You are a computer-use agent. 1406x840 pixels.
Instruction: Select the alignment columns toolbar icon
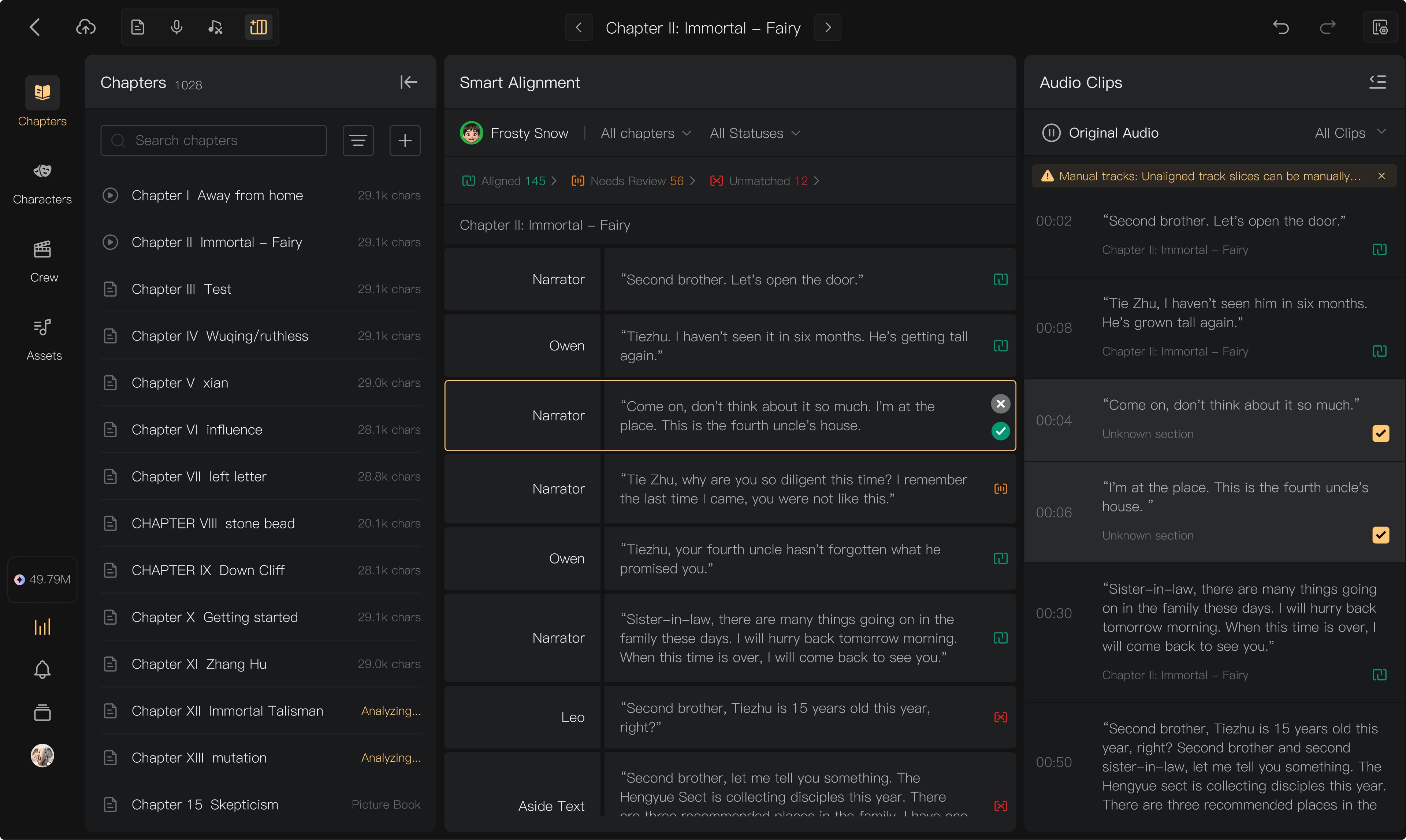point(258,27)
